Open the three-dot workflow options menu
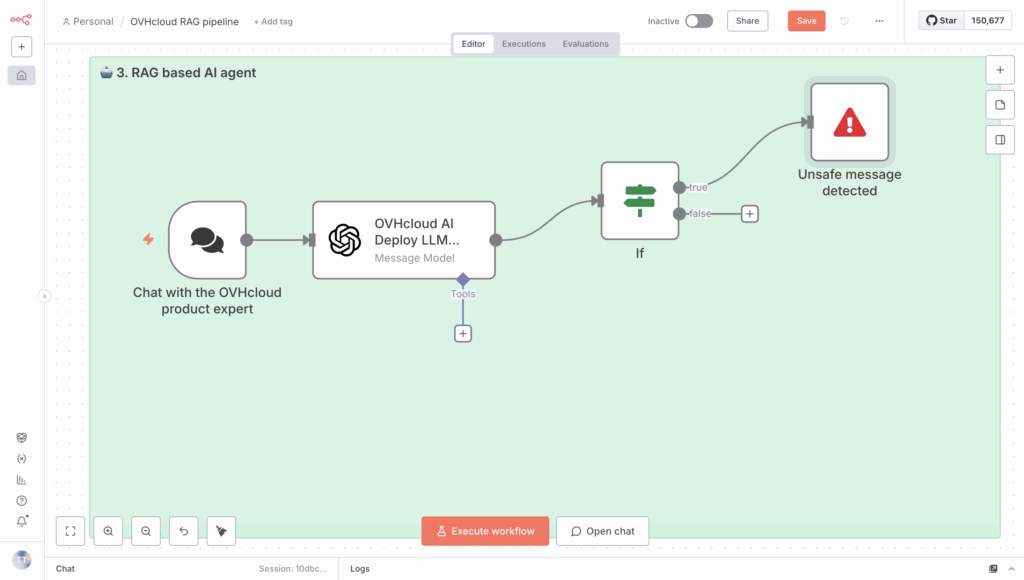 879,21
